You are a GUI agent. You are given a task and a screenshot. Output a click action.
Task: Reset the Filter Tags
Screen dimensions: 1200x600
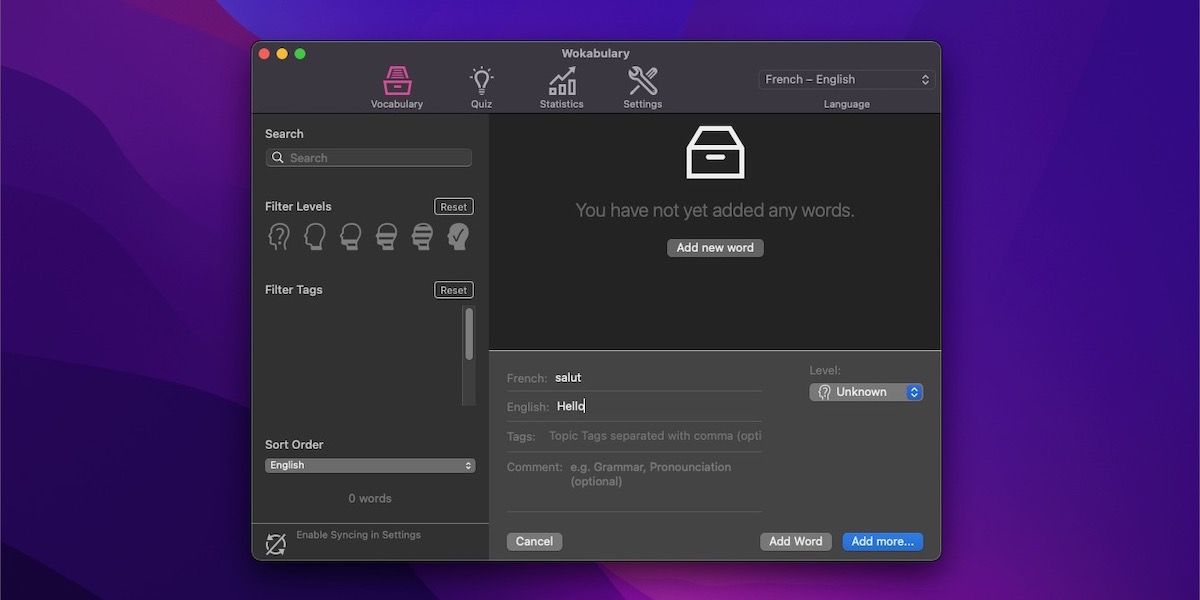[x=454, y=290]
